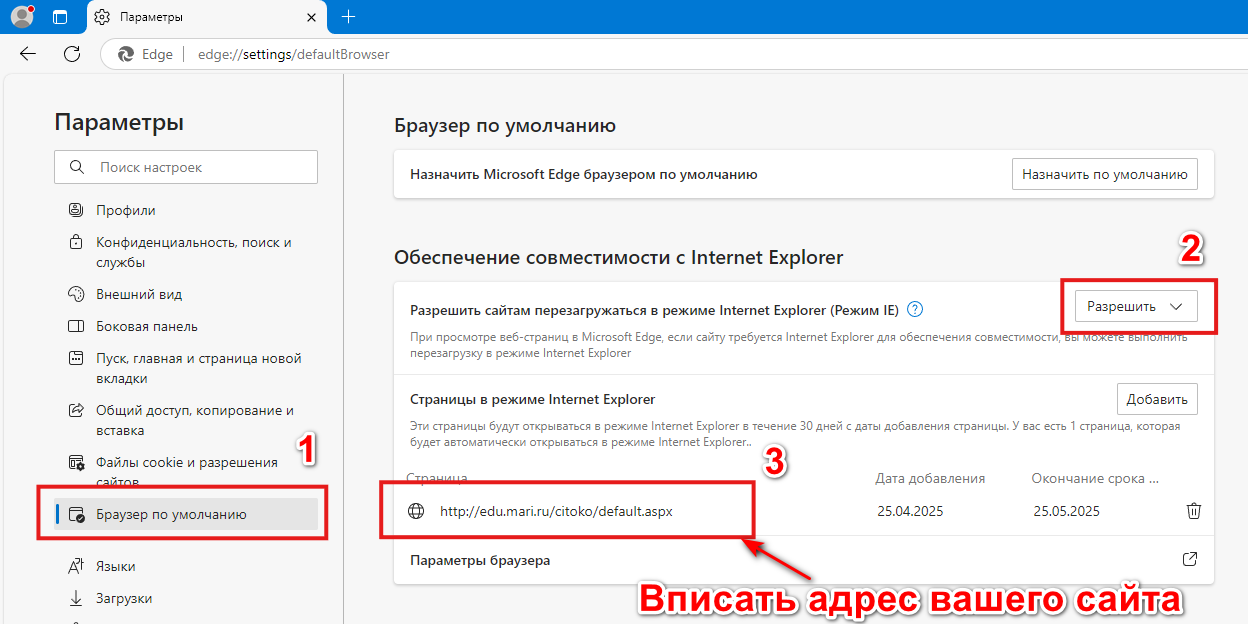
Task: Expand the Разрешить dropdown for IE mode
Action: [x=1135, y=307]
